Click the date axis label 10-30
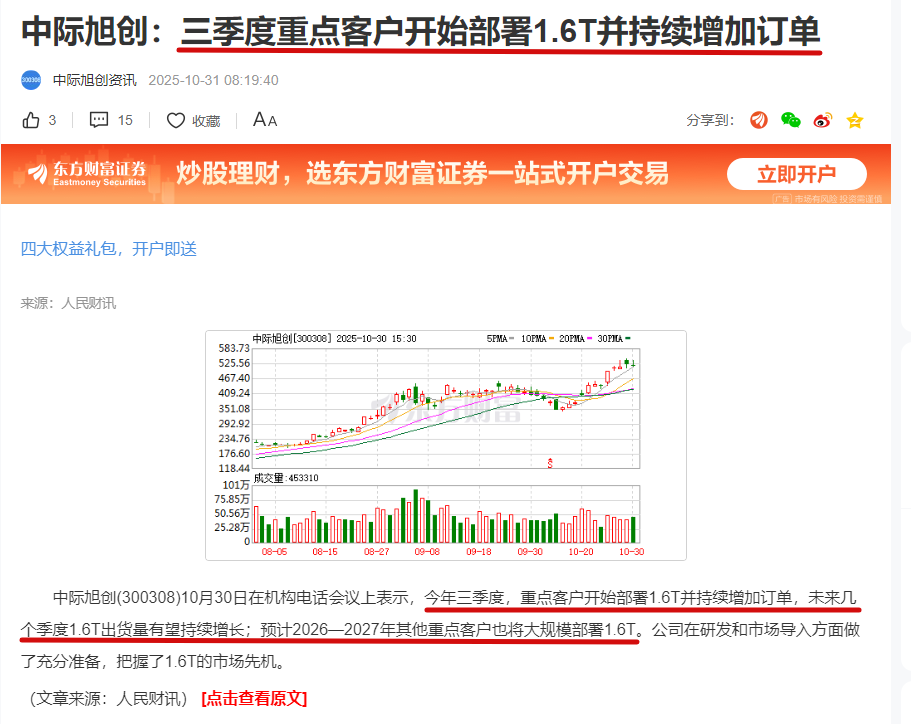This screenshot has width=911, height=724. [632, 551]
